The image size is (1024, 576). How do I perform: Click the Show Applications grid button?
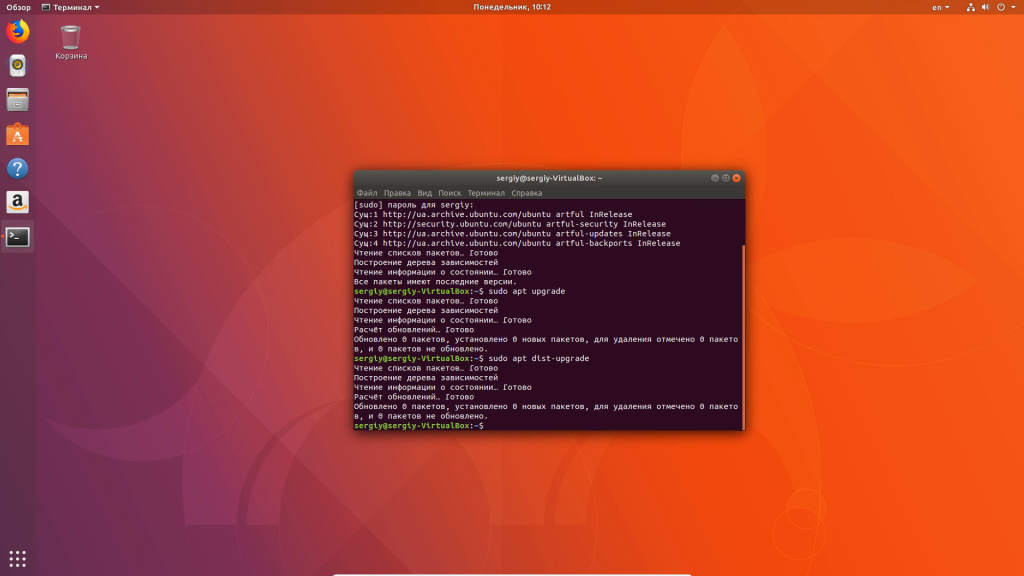pos(16,557)
